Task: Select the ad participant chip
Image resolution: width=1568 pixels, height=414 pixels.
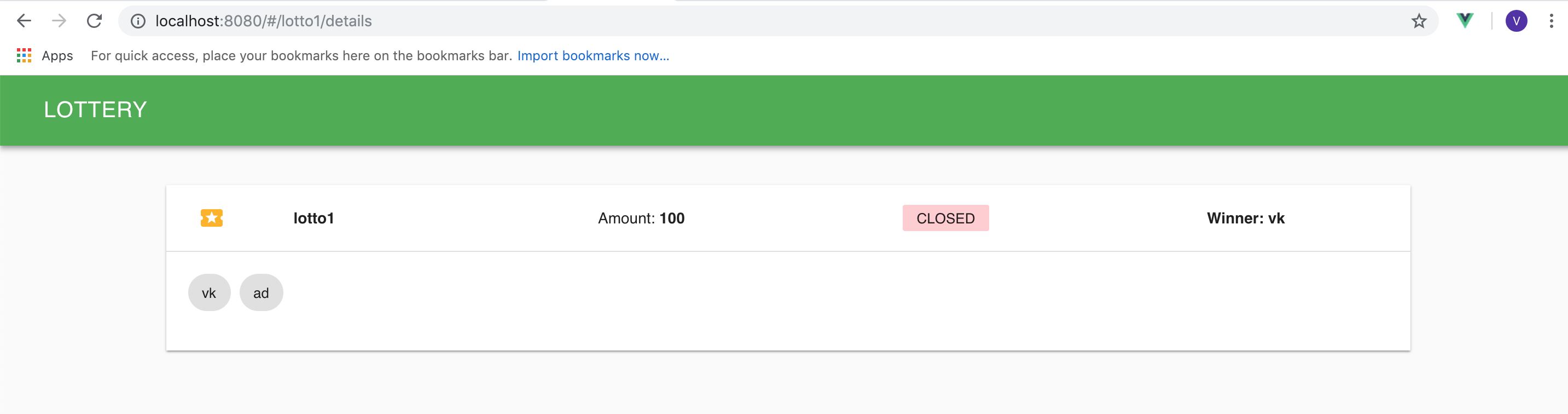Action: coord(261,293)
